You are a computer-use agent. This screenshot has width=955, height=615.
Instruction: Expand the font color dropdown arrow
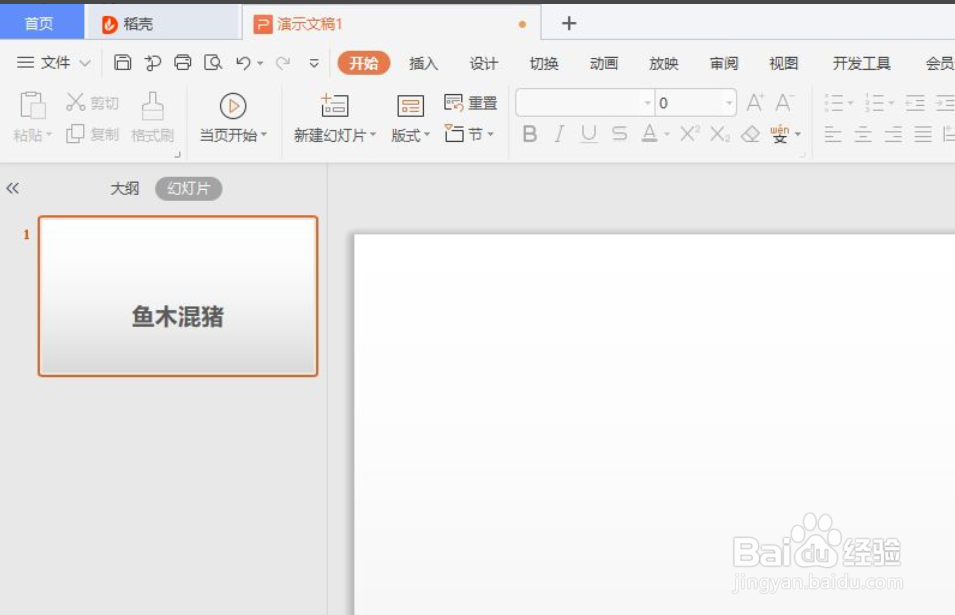664,135
